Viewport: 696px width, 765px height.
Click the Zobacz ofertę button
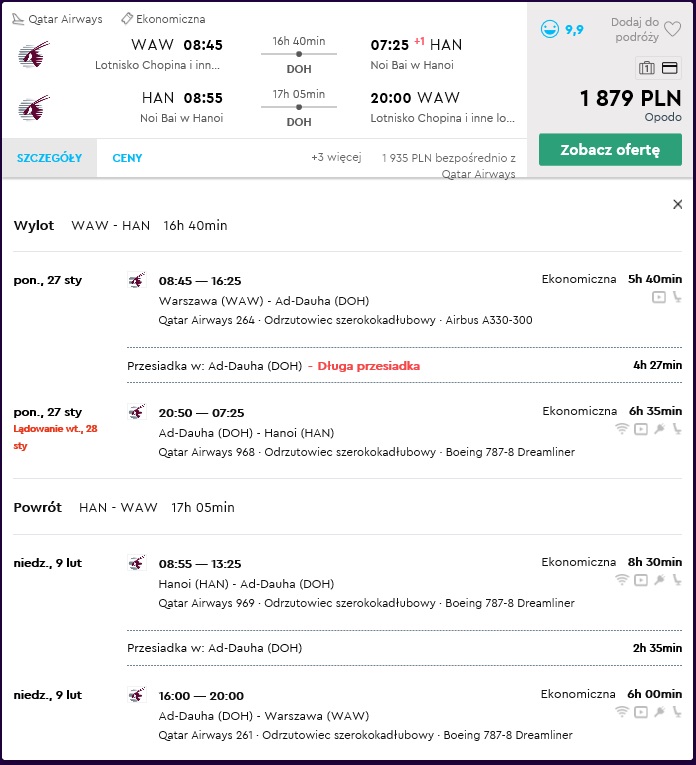[x=610, y=150]
